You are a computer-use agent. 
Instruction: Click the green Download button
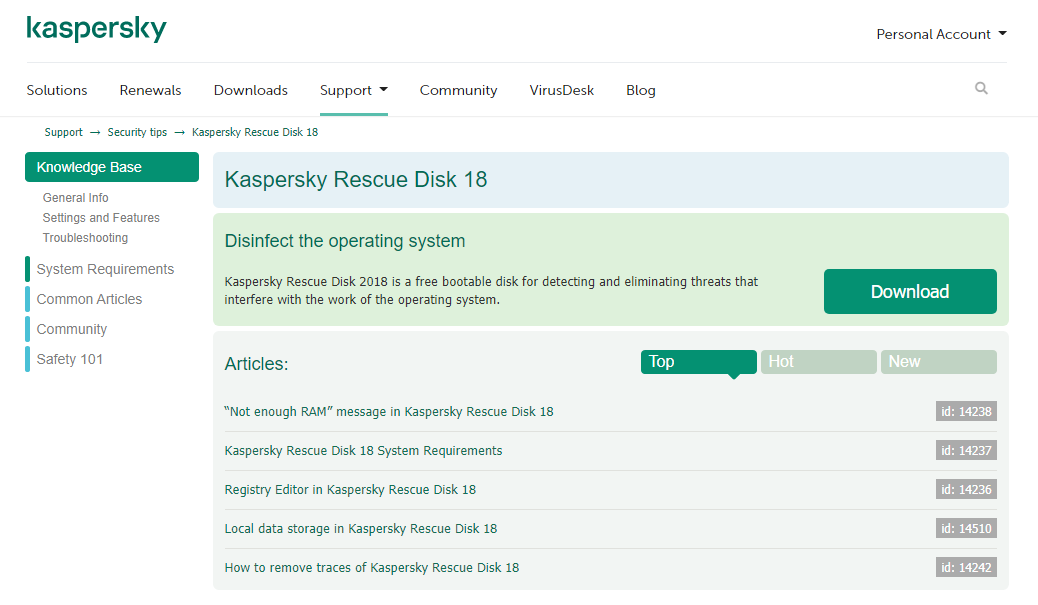[x=910, y=291]
